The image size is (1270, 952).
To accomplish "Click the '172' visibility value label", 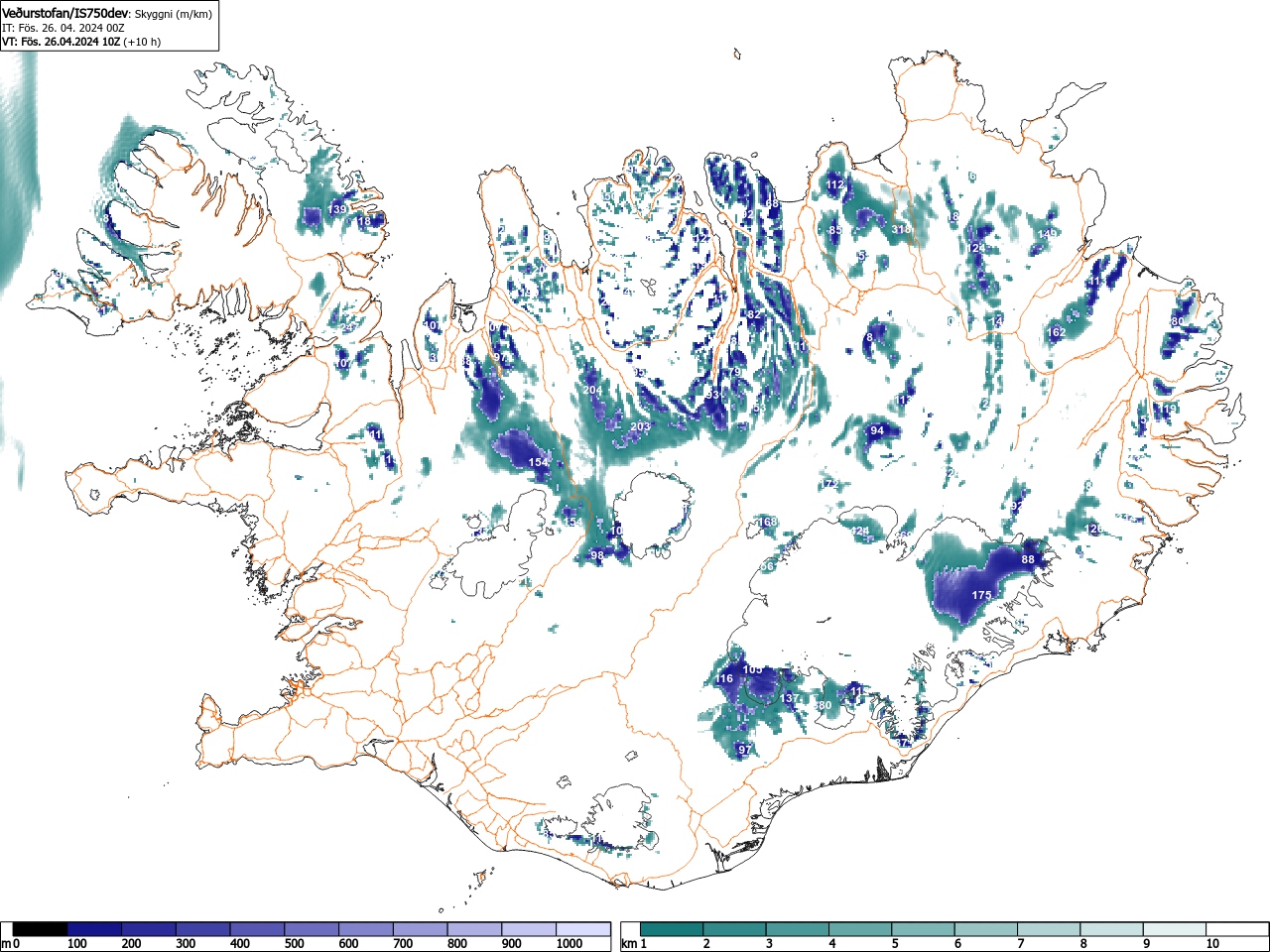I will point(829,485).
